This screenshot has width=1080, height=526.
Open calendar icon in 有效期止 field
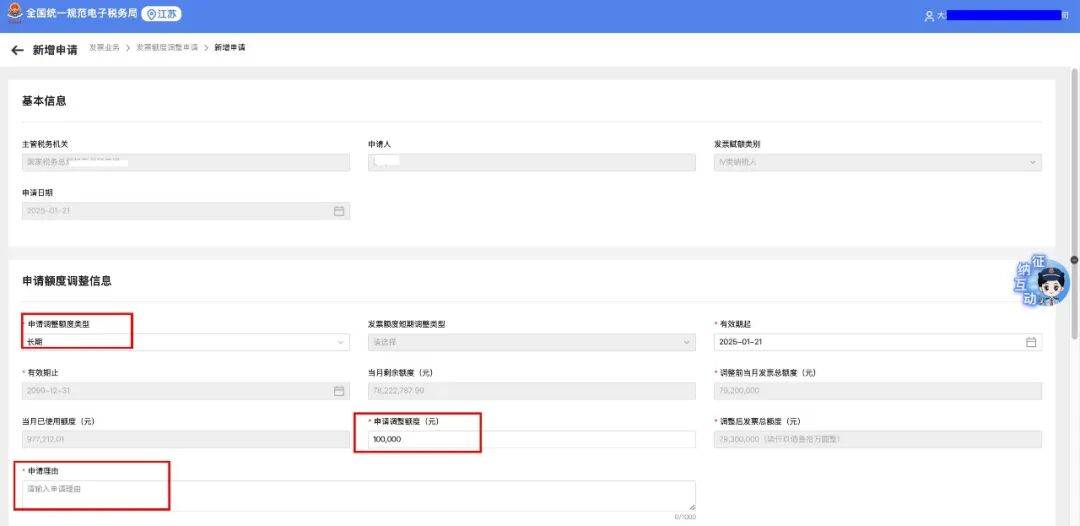[x=339, y=390]
